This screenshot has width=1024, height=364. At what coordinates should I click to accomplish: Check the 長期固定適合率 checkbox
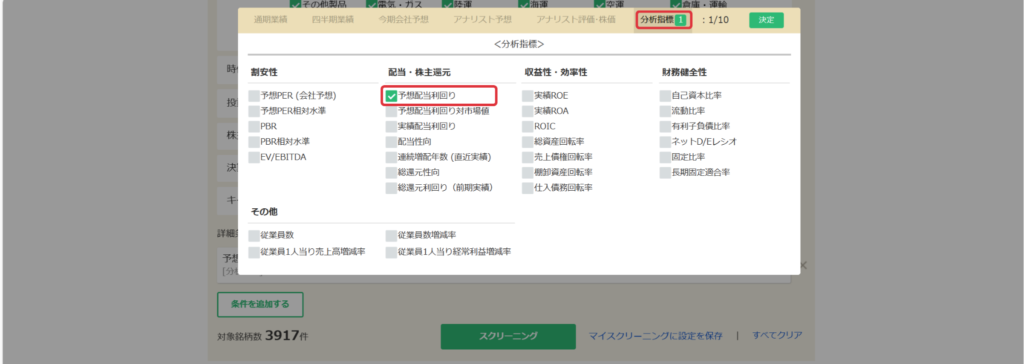click(665, 173)
